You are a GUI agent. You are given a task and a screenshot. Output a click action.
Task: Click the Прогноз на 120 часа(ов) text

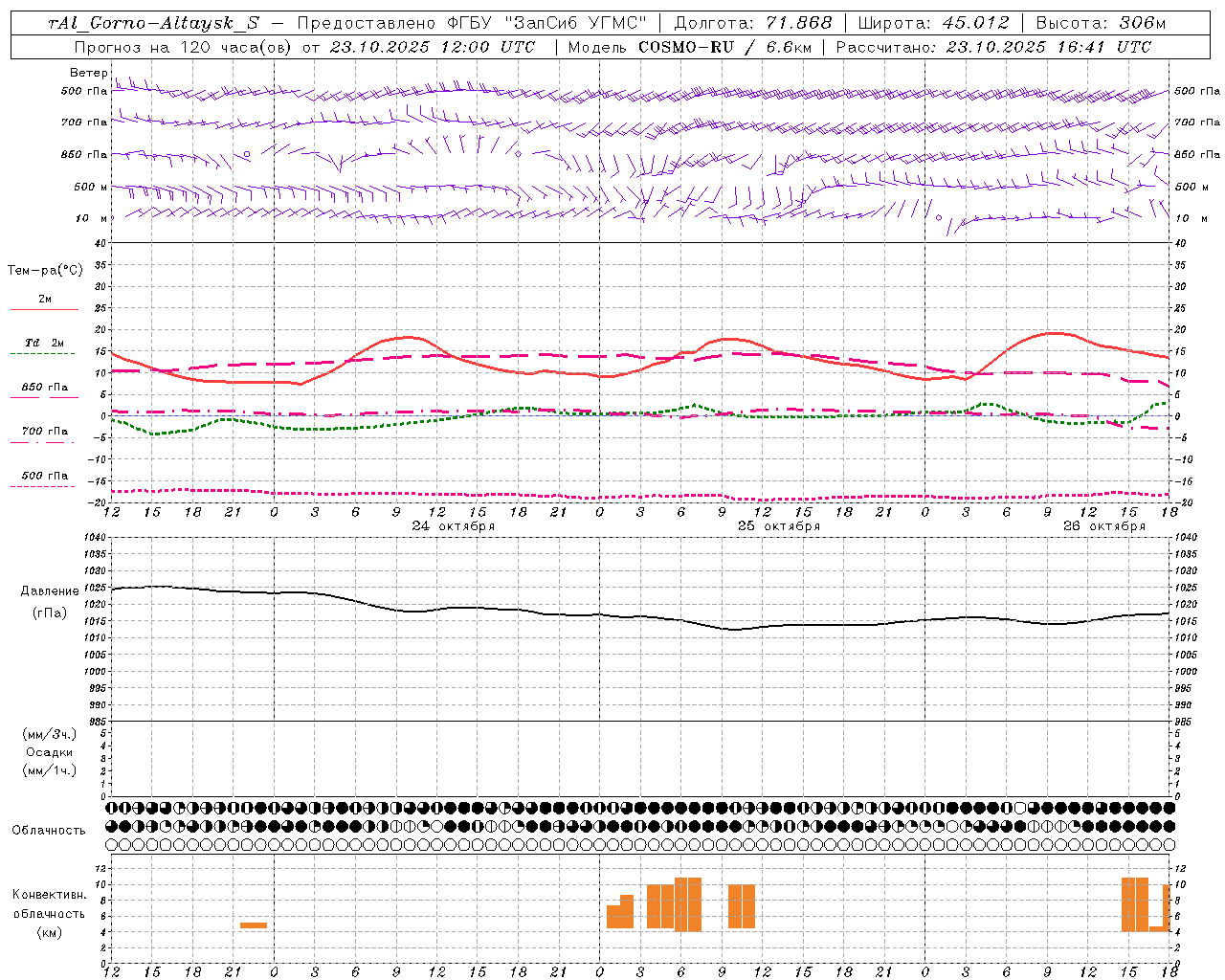pyautogui.click(x=183, y=47)
